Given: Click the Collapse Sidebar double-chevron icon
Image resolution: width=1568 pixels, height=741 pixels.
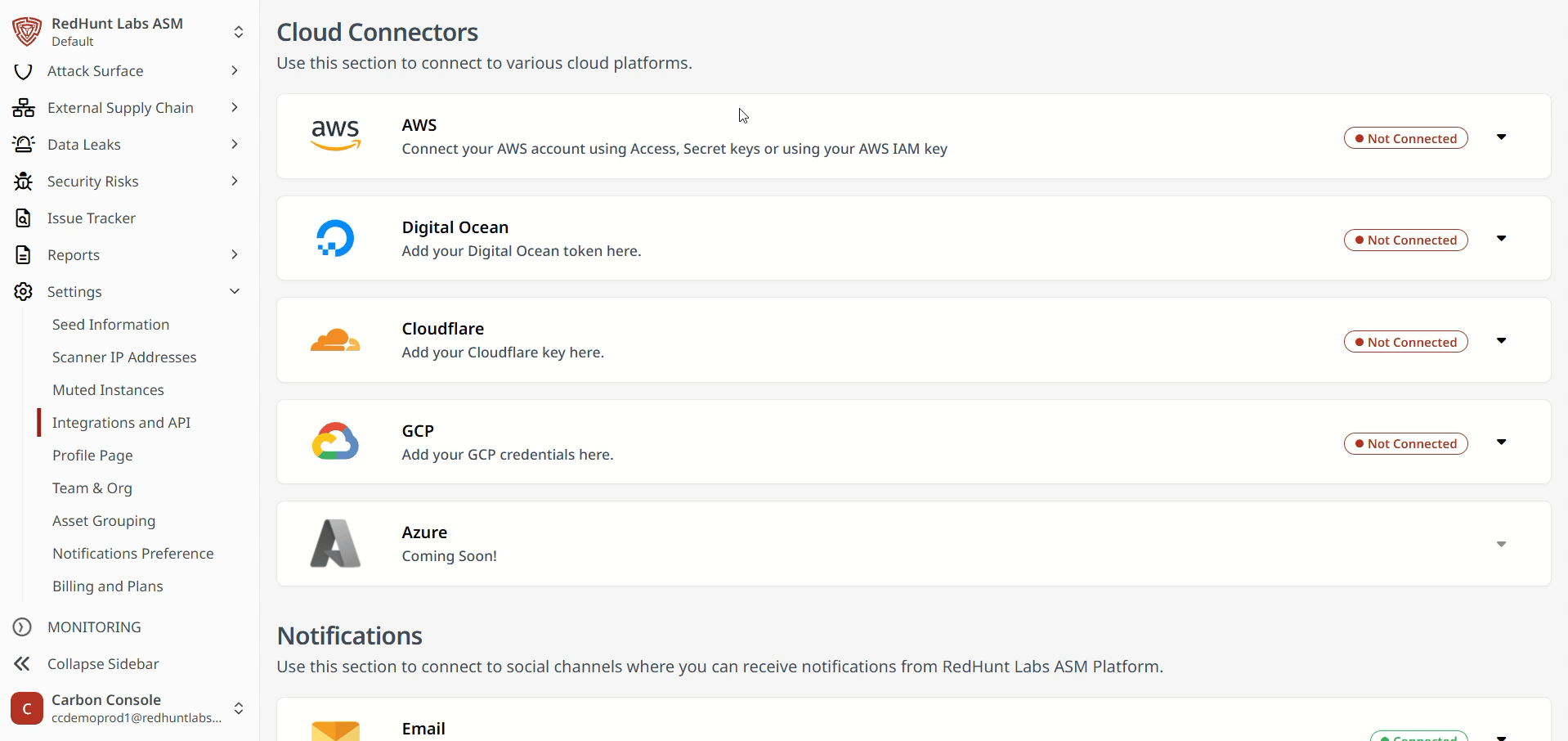Looking at the screenshot, I should click(22, 664).
